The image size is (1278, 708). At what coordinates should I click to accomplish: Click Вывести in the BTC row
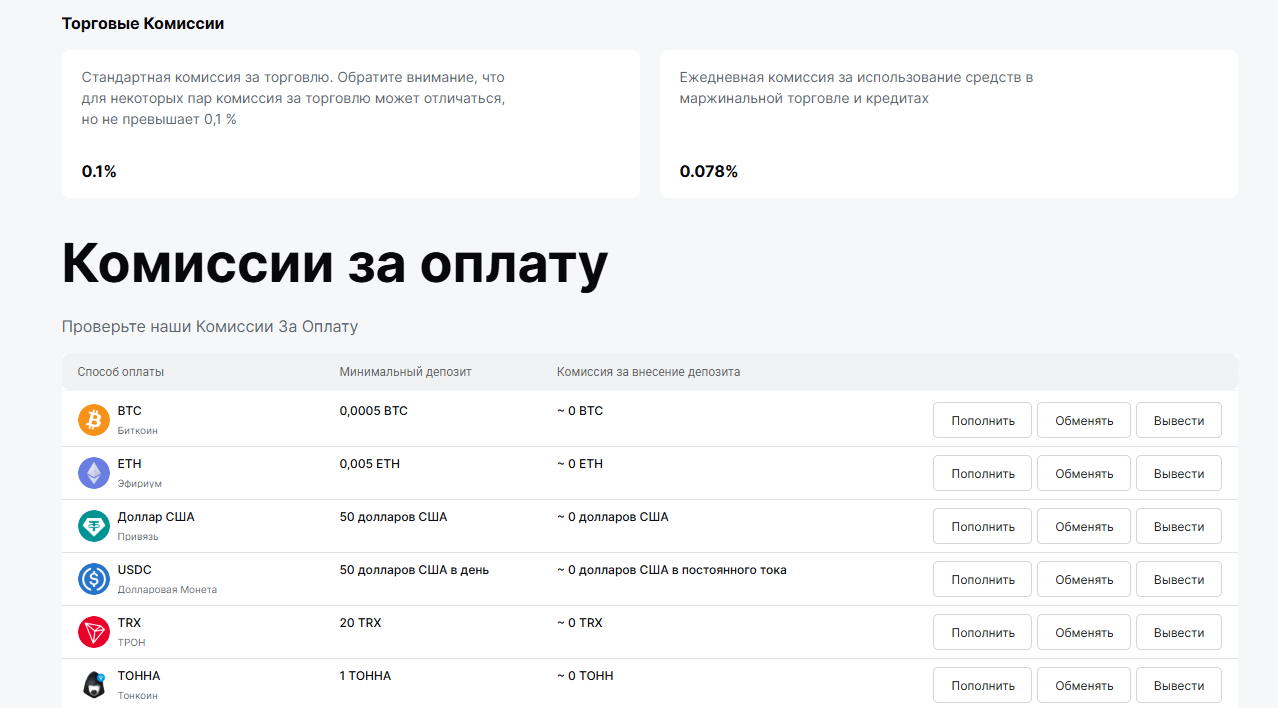(x=1179, y=420)
